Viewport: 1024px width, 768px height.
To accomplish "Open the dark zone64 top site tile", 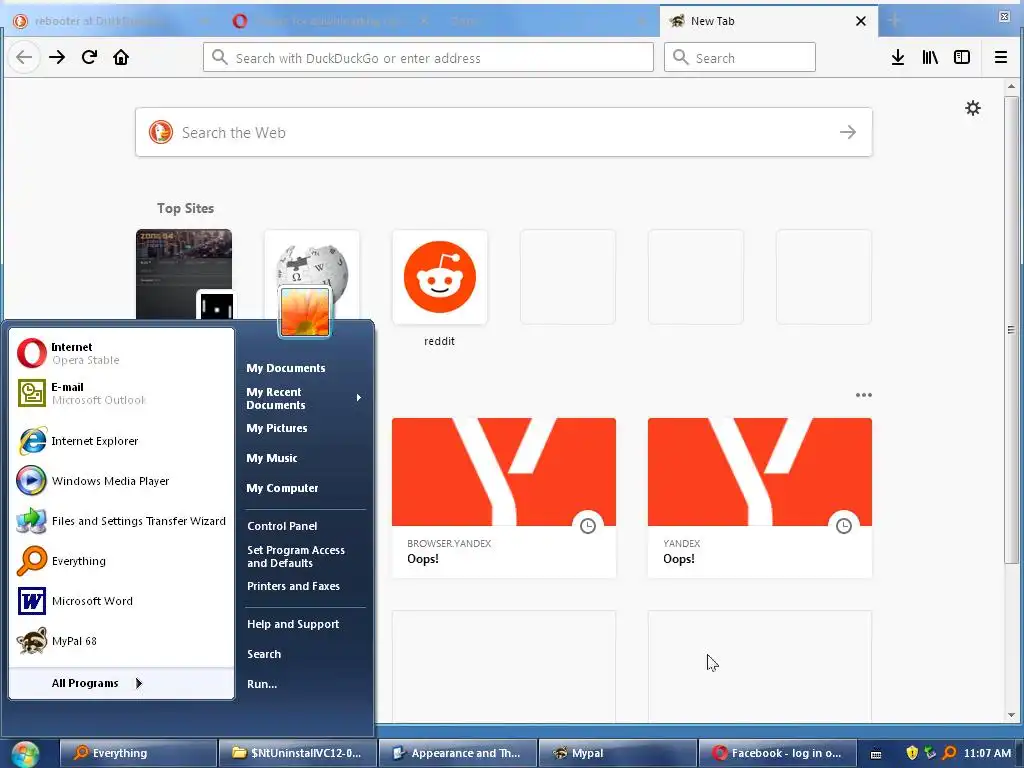I will click(184, 274).
